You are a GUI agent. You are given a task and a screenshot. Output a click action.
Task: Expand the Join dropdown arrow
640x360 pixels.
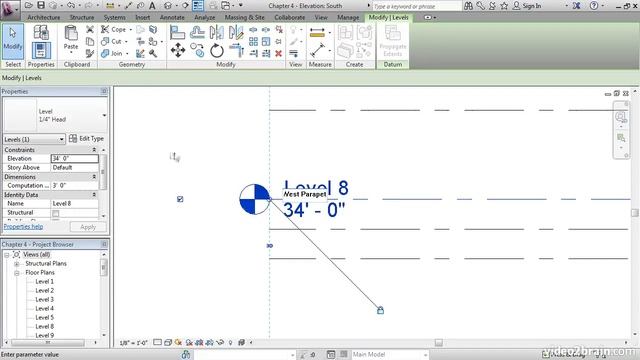click(x=127, y=53)
